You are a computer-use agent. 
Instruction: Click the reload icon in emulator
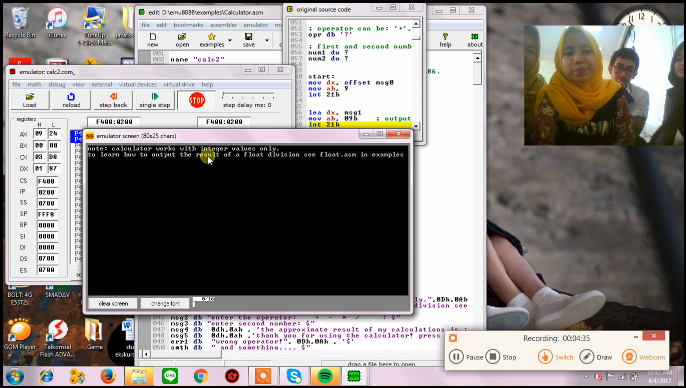(71, 100)
